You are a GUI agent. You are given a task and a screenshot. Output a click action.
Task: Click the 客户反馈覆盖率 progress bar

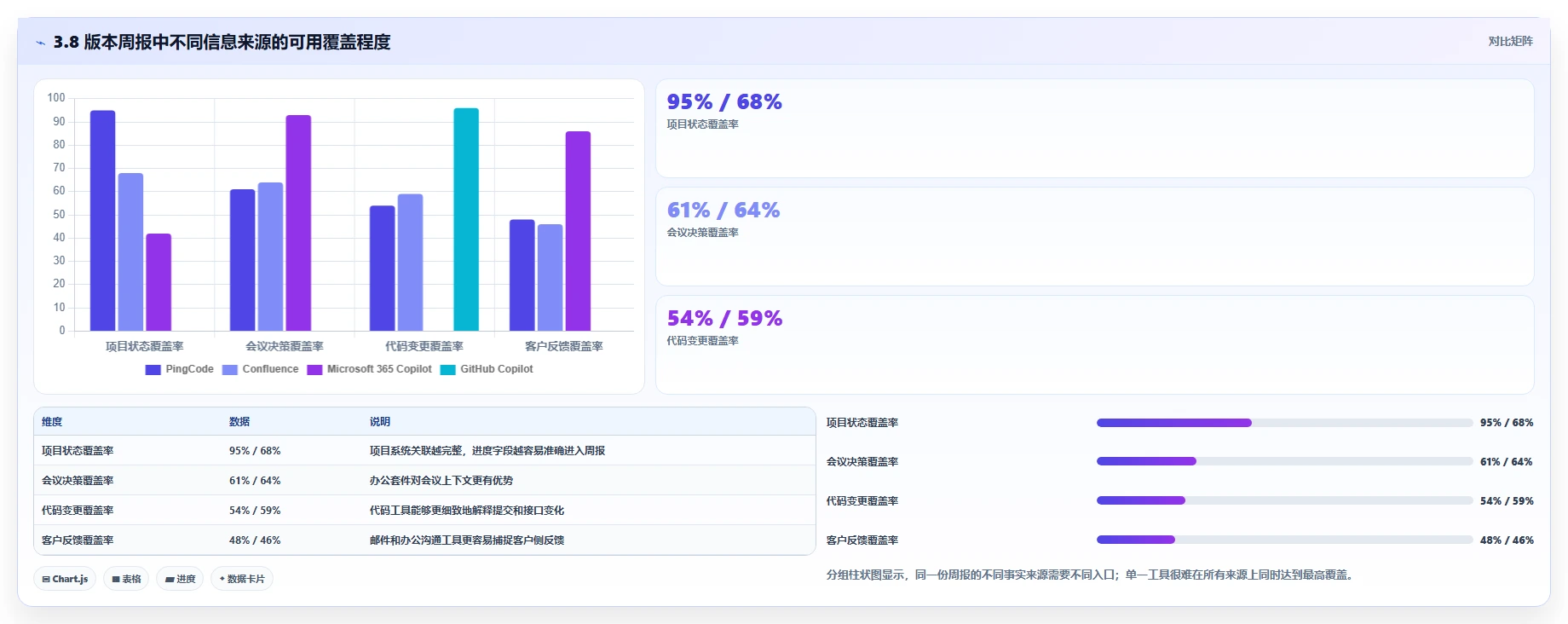[x=1284, y=540]
